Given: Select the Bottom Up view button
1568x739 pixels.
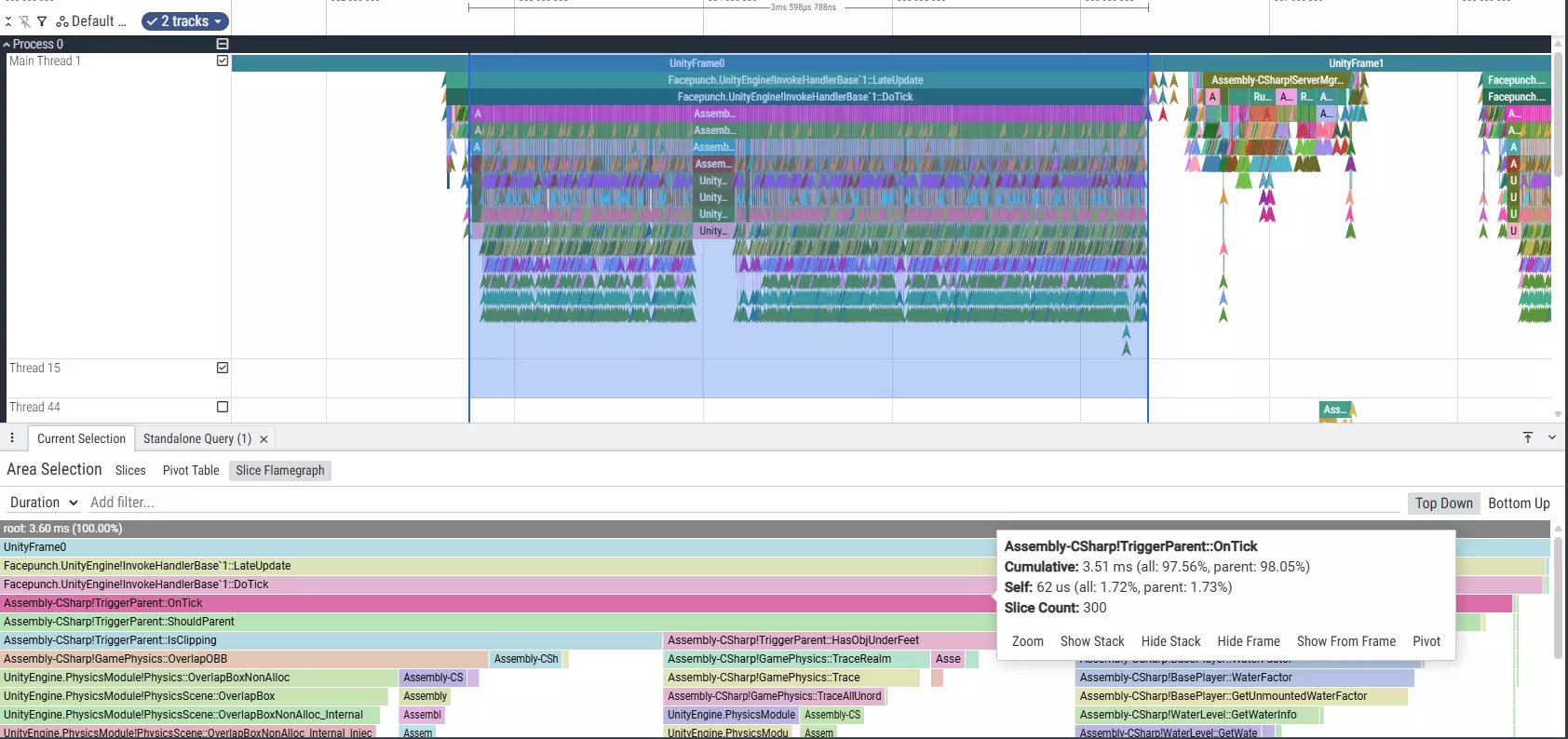Looking at the screenshot, I should pyautogui.click(x=1519, y=503).
